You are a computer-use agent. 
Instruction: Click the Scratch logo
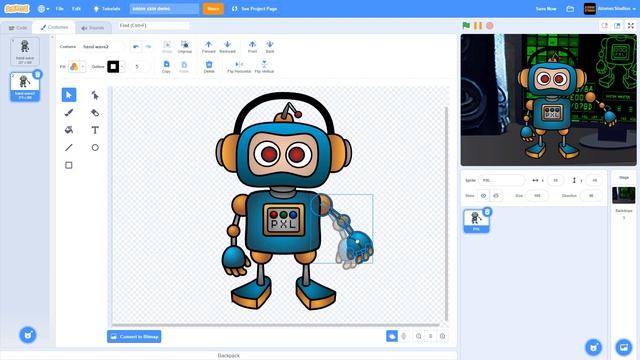17,9
